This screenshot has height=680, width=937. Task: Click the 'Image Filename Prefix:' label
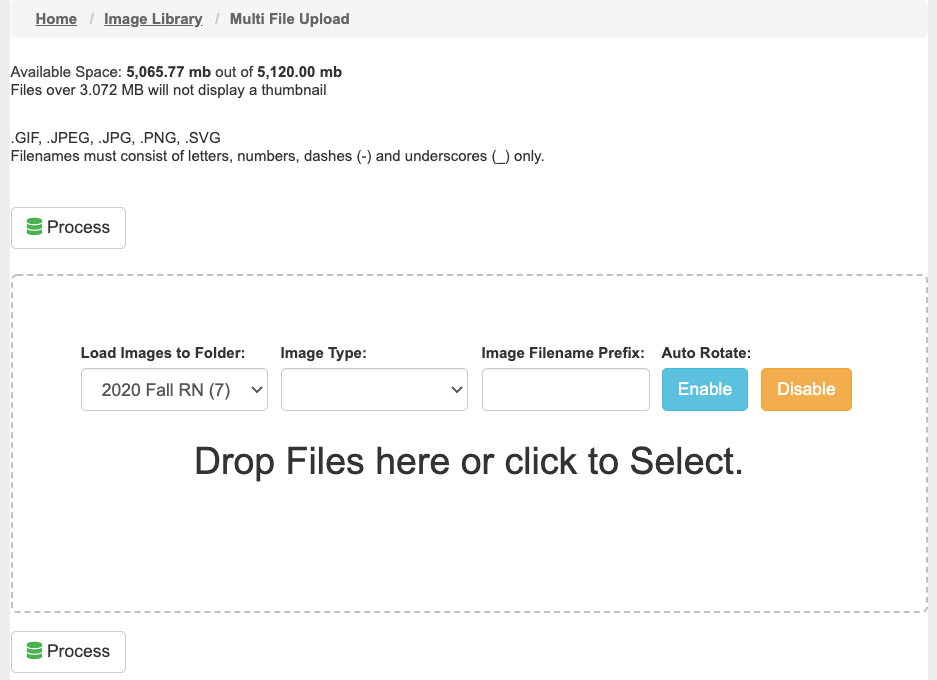[x=563, y=353]
